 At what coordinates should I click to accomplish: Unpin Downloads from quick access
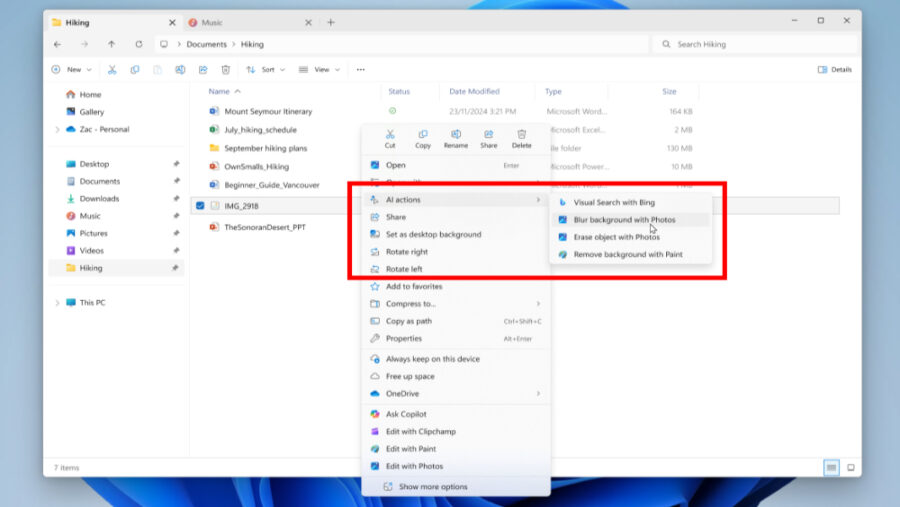click(x=176, y=199)
